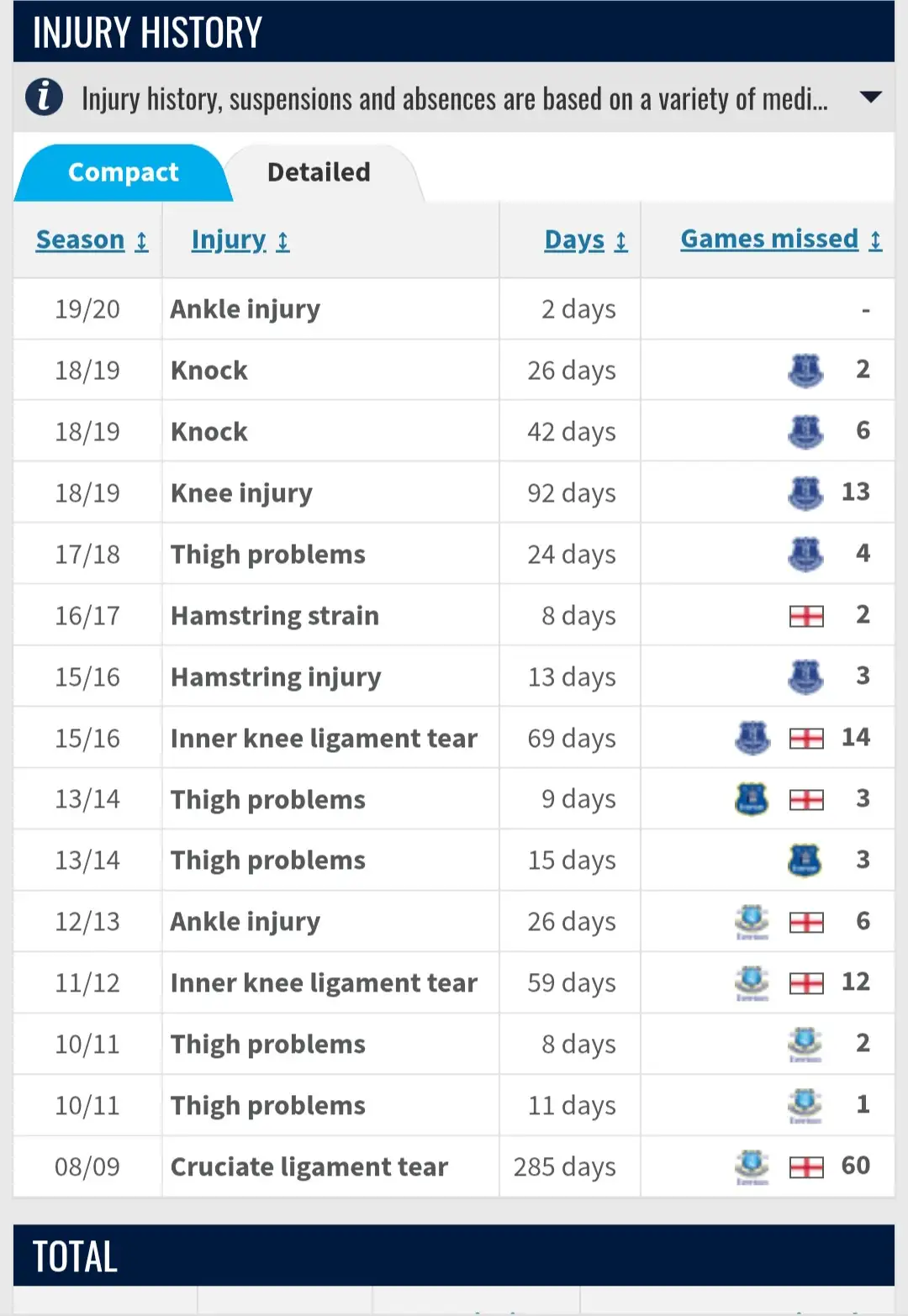Click Everton crest in 69 days ligament tear row

click(x=752, y=738)
